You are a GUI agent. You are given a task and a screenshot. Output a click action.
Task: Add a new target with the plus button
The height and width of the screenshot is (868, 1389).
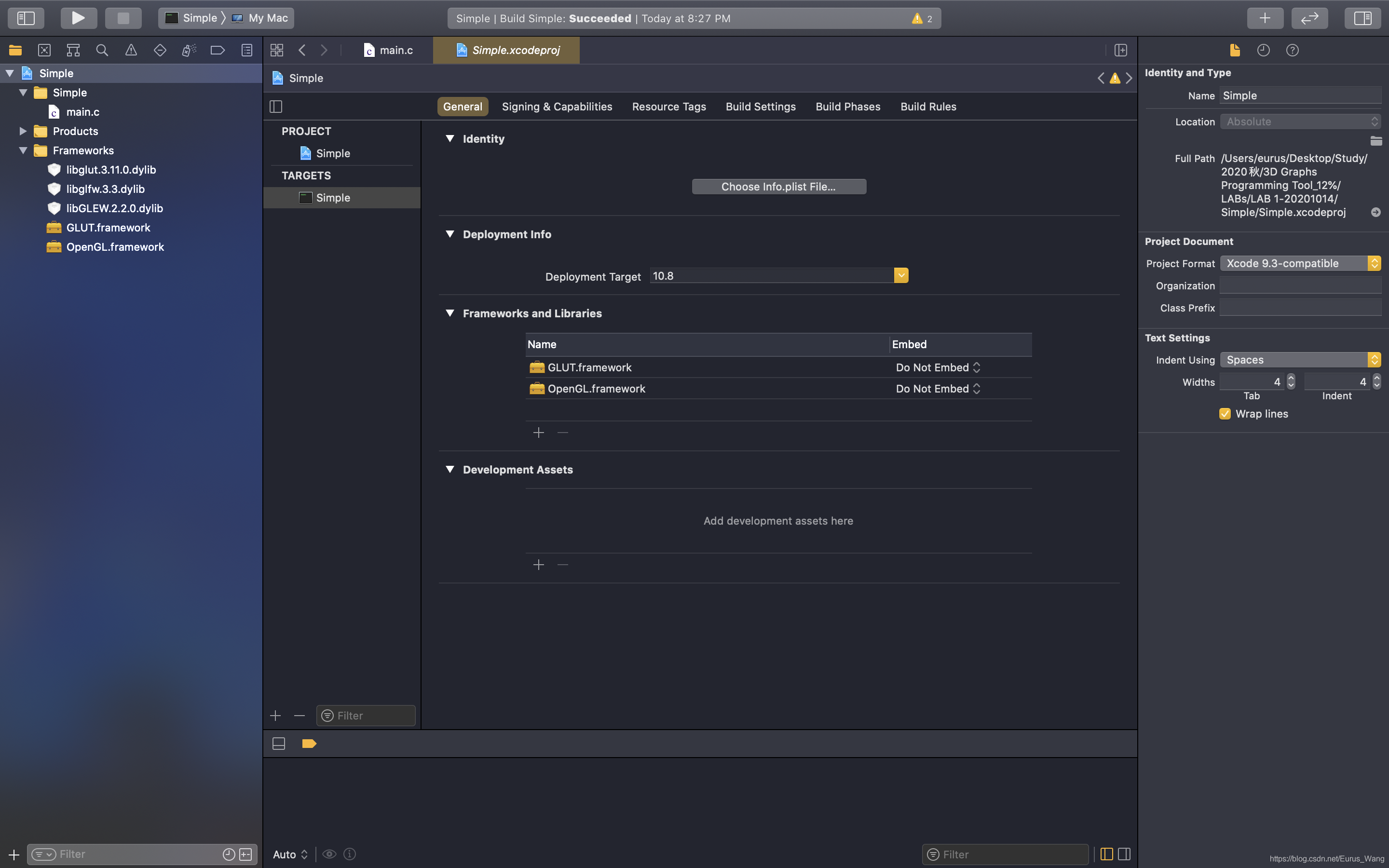pyautogui.click(x=275, y=715)
